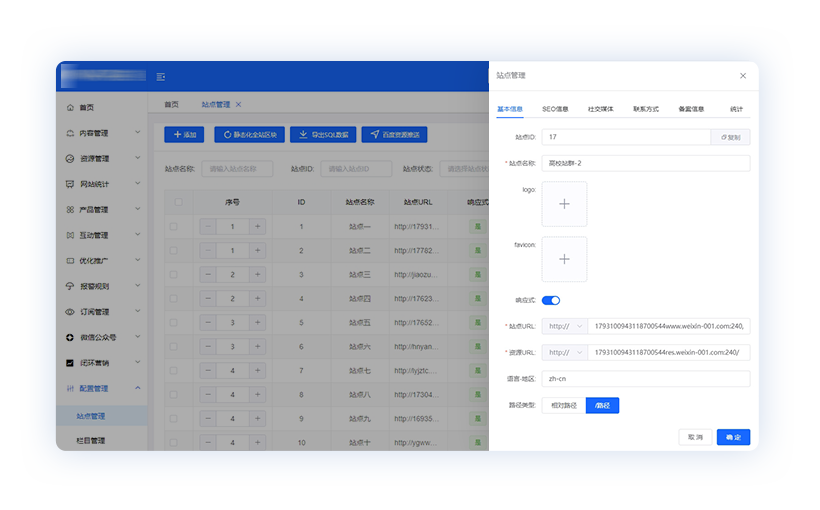
Task: Decrease 序号 for 站点九 row
Action: [x=208, y=419]
